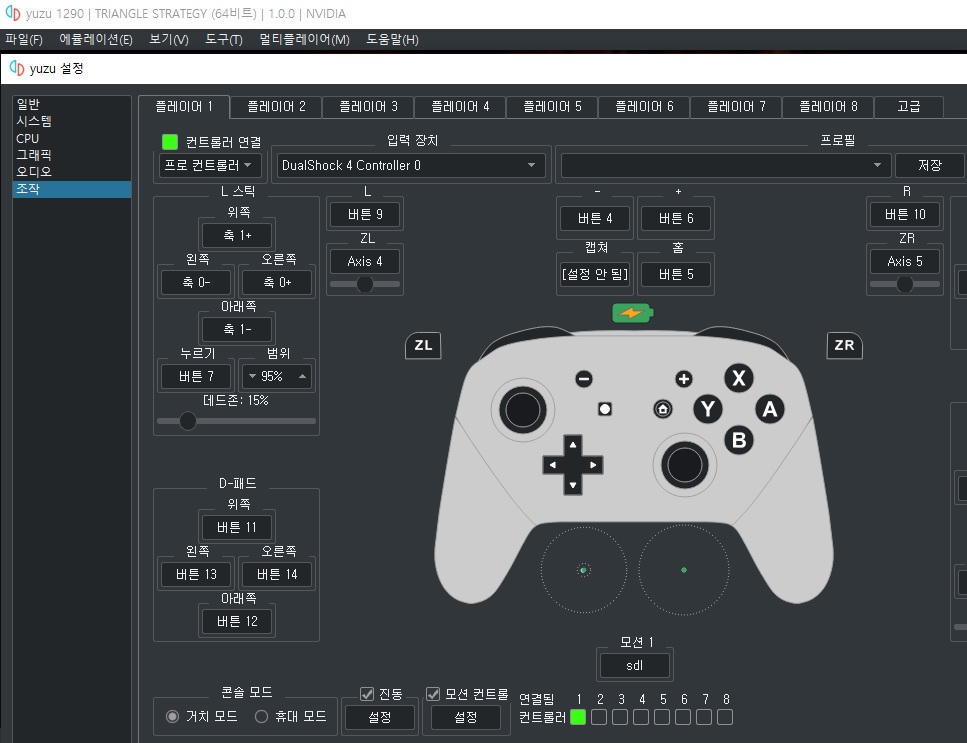Click the capture button on controller image

click(605, 409)
